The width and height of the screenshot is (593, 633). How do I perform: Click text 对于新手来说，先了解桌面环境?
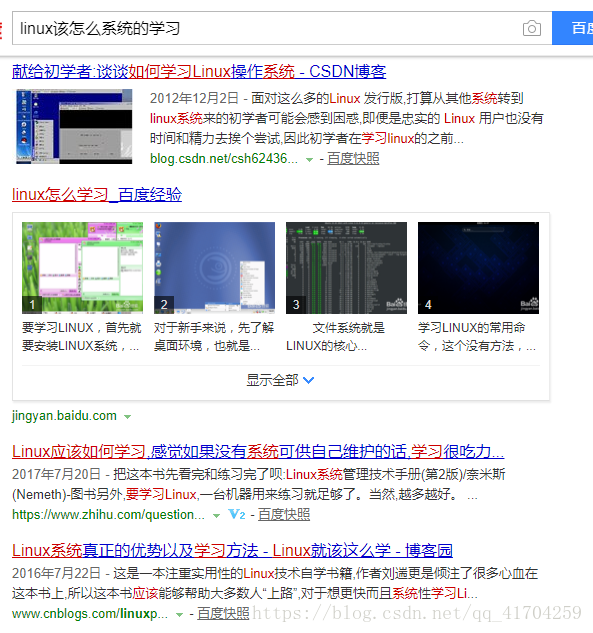[214, 337]
